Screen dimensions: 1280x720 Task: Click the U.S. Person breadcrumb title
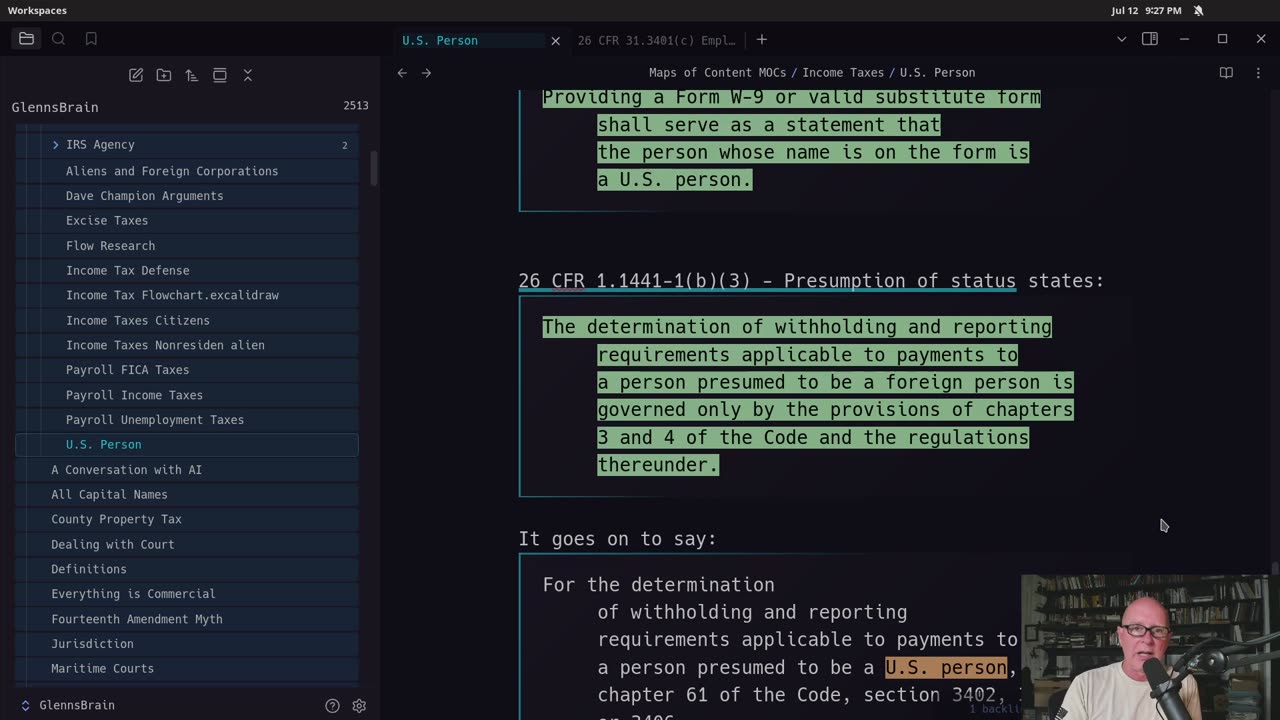coord(937,72)
